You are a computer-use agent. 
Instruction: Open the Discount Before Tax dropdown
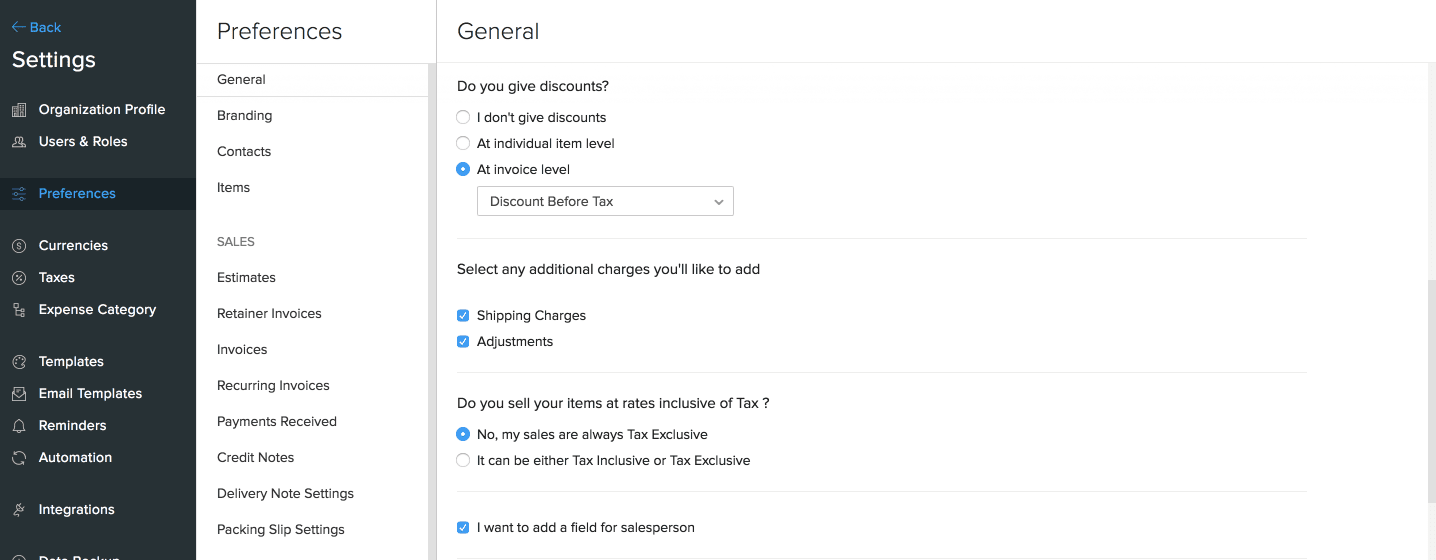click(x=605, y=201)
